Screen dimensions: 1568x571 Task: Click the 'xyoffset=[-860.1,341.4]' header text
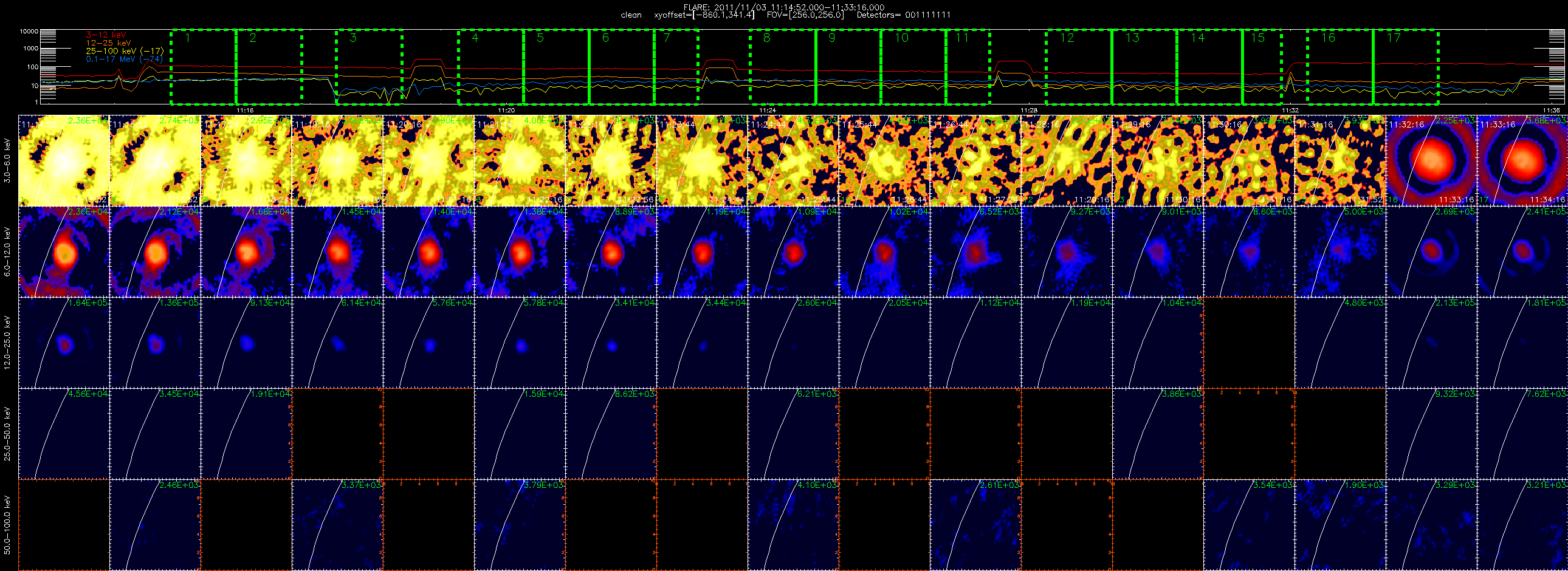(x=704, y=15)
